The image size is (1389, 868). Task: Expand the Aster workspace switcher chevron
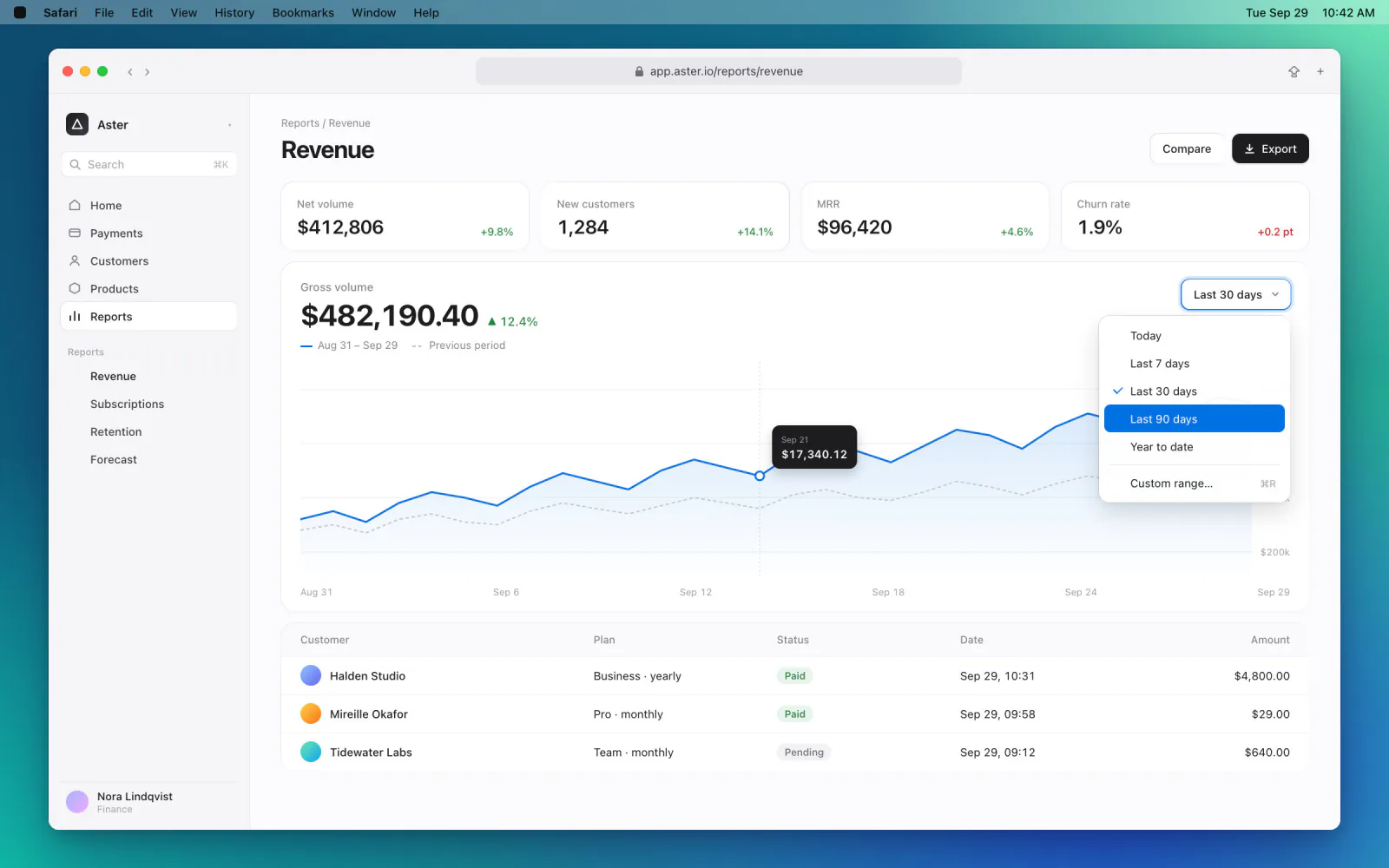[x=230, y=125]
